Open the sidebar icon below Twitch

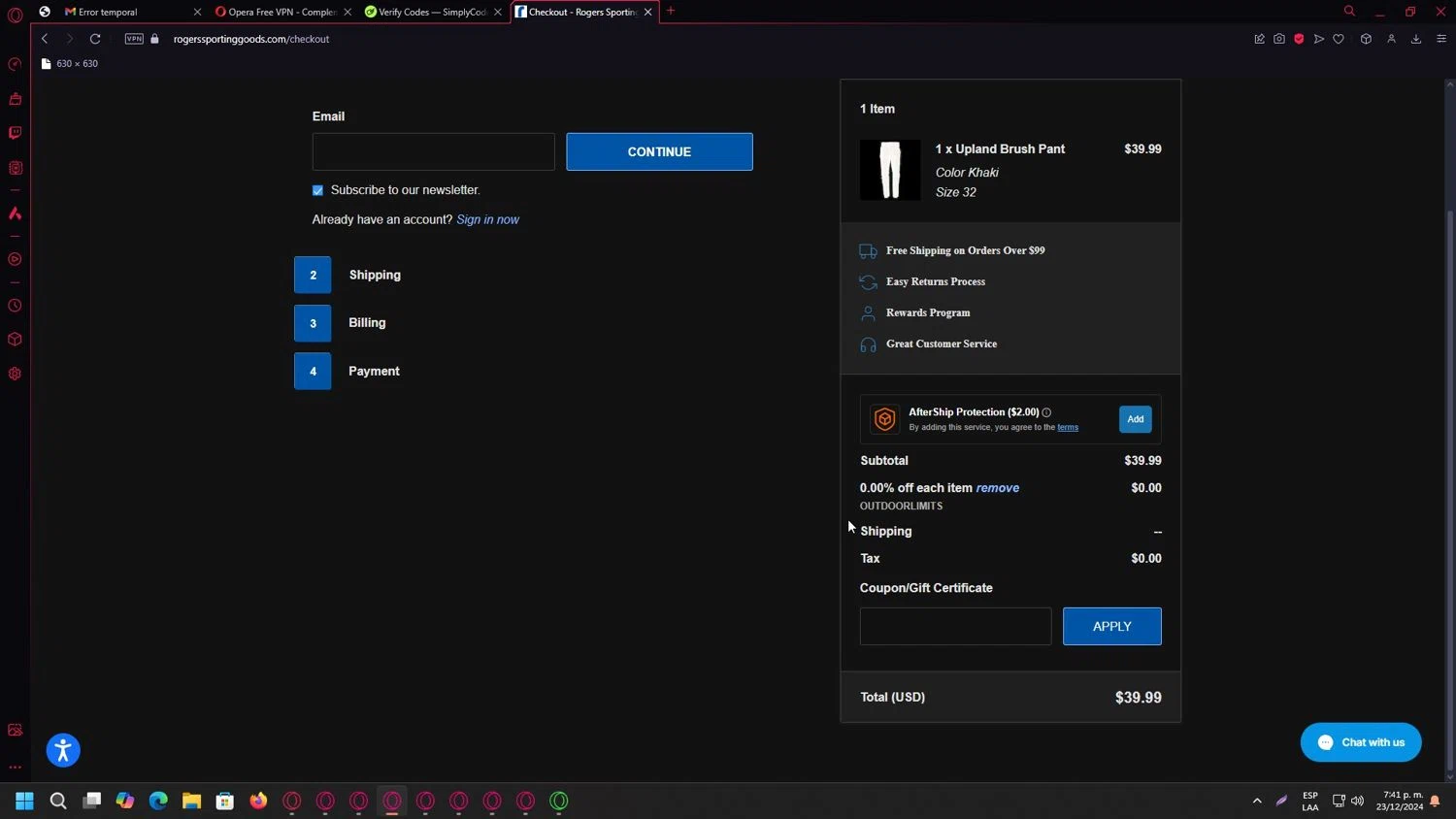(15, 168)
